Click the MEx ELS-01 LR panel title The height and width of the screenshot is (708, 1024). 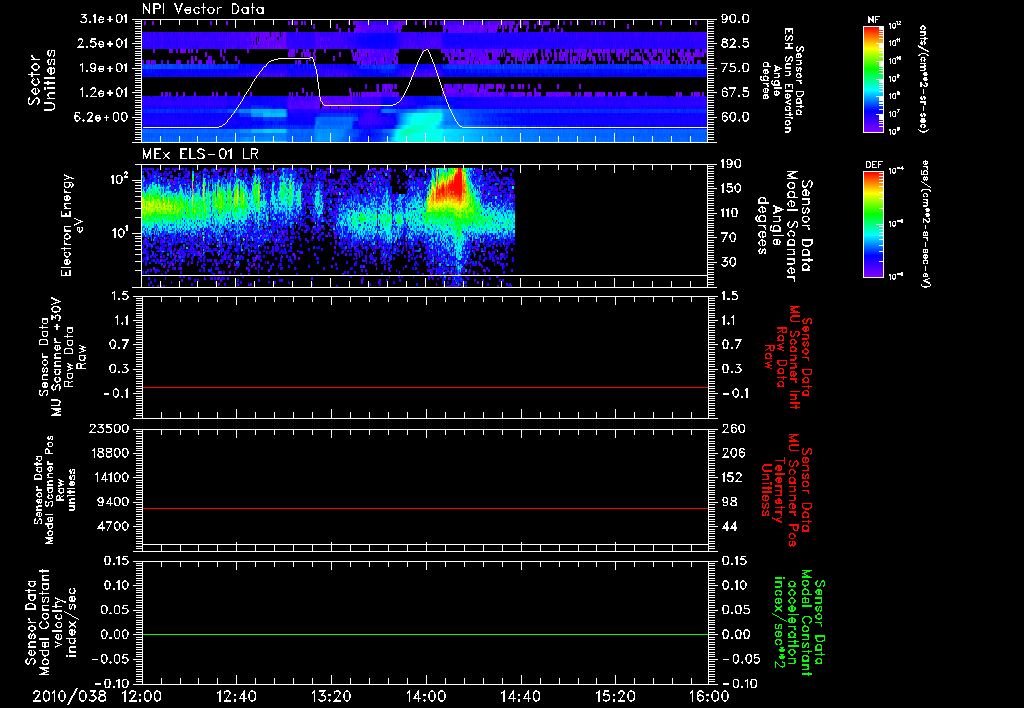(x=200, y=155)
